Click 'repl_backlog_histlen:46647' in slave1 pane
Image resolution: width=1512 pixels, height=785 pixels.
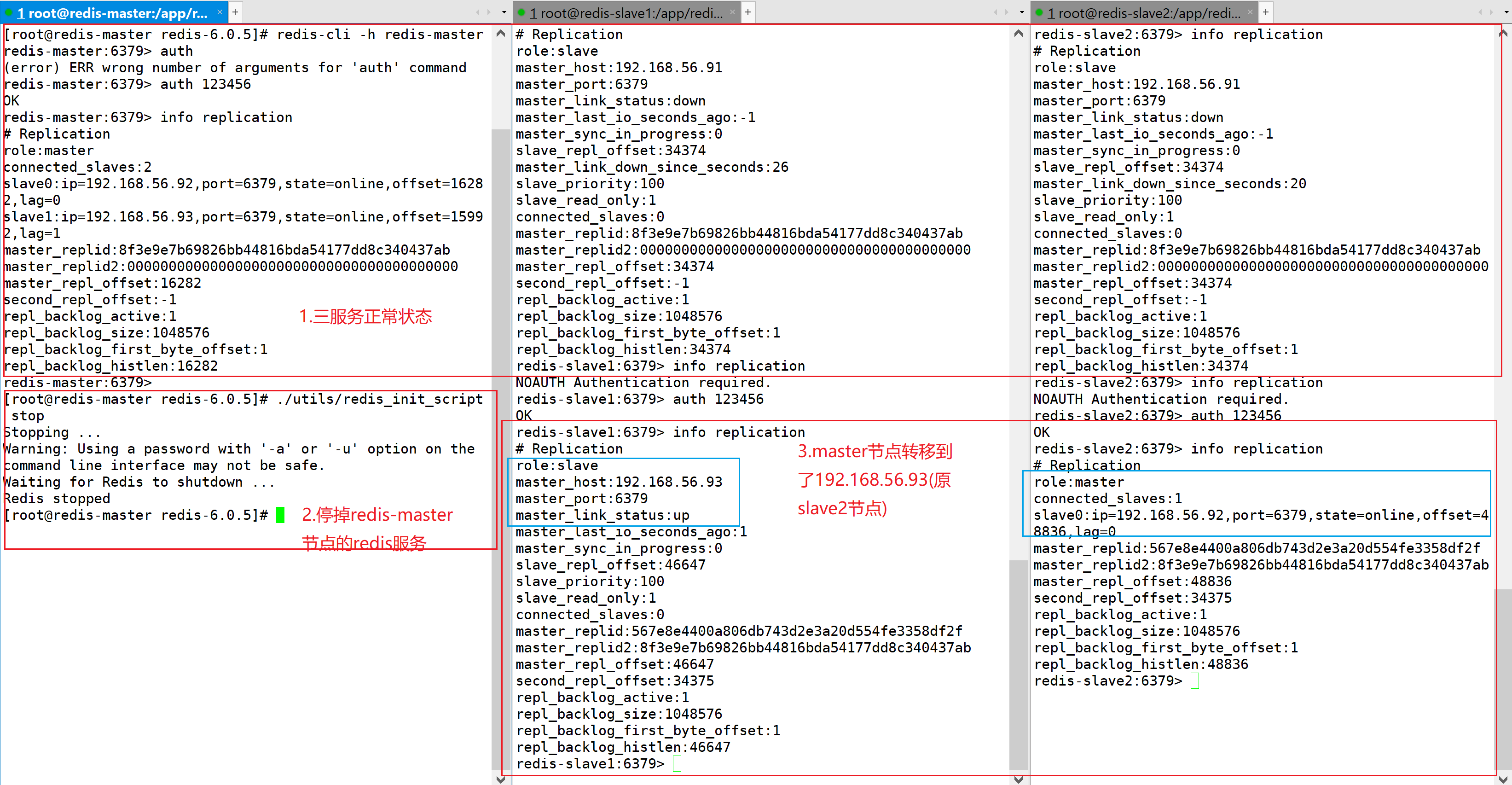pos(623,747)
